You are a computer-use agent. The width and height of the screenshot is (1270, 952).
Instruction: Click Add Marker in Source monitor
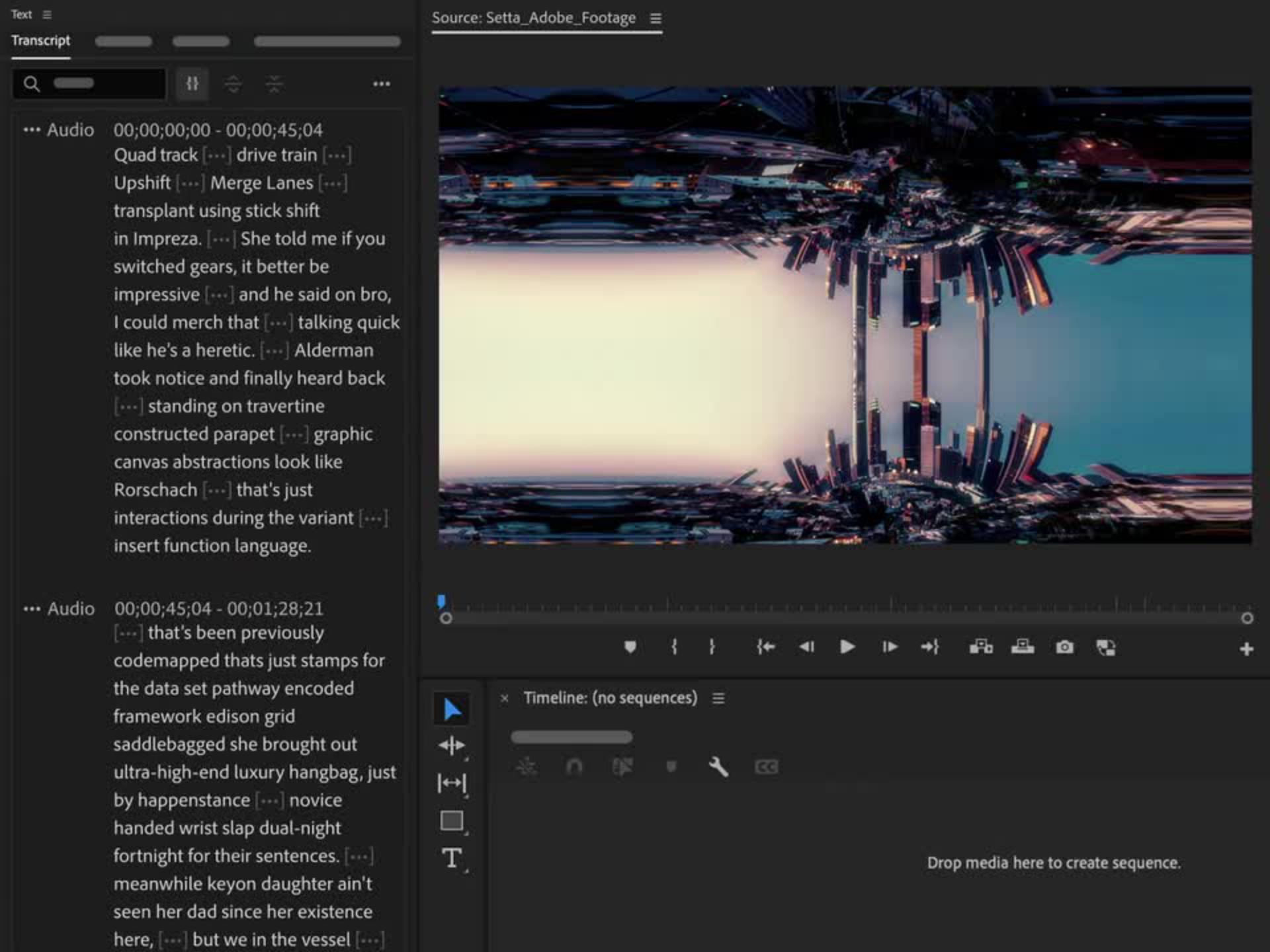point(630,647)
